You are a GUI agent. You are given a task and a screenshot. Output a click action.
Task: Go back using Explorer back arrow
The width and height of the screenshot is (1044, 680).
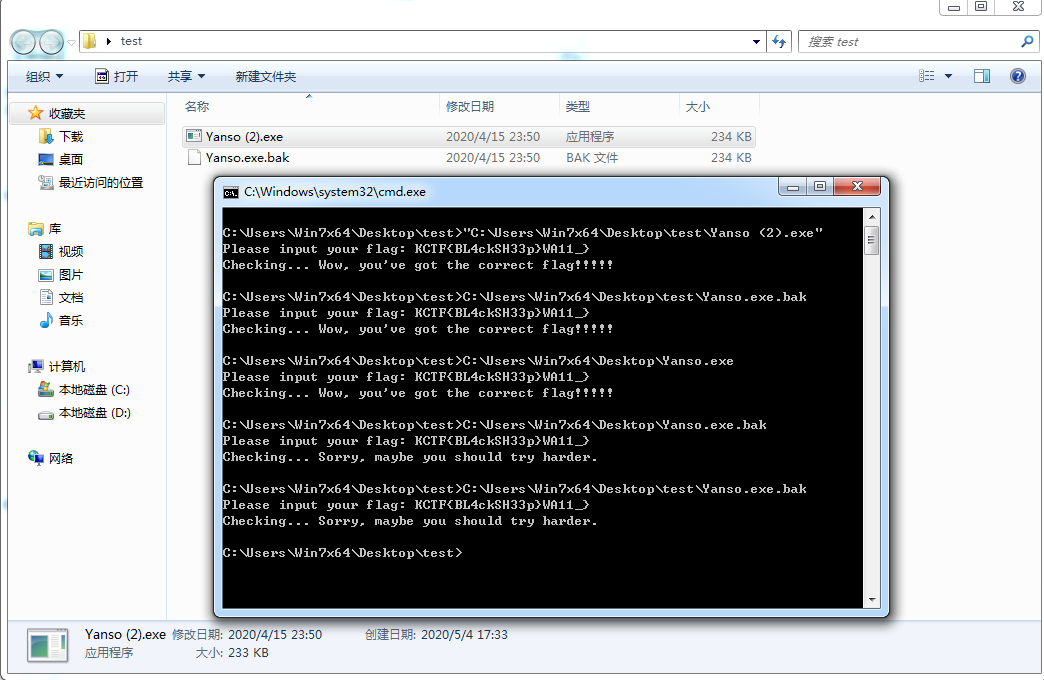click(x=23, y=42)
